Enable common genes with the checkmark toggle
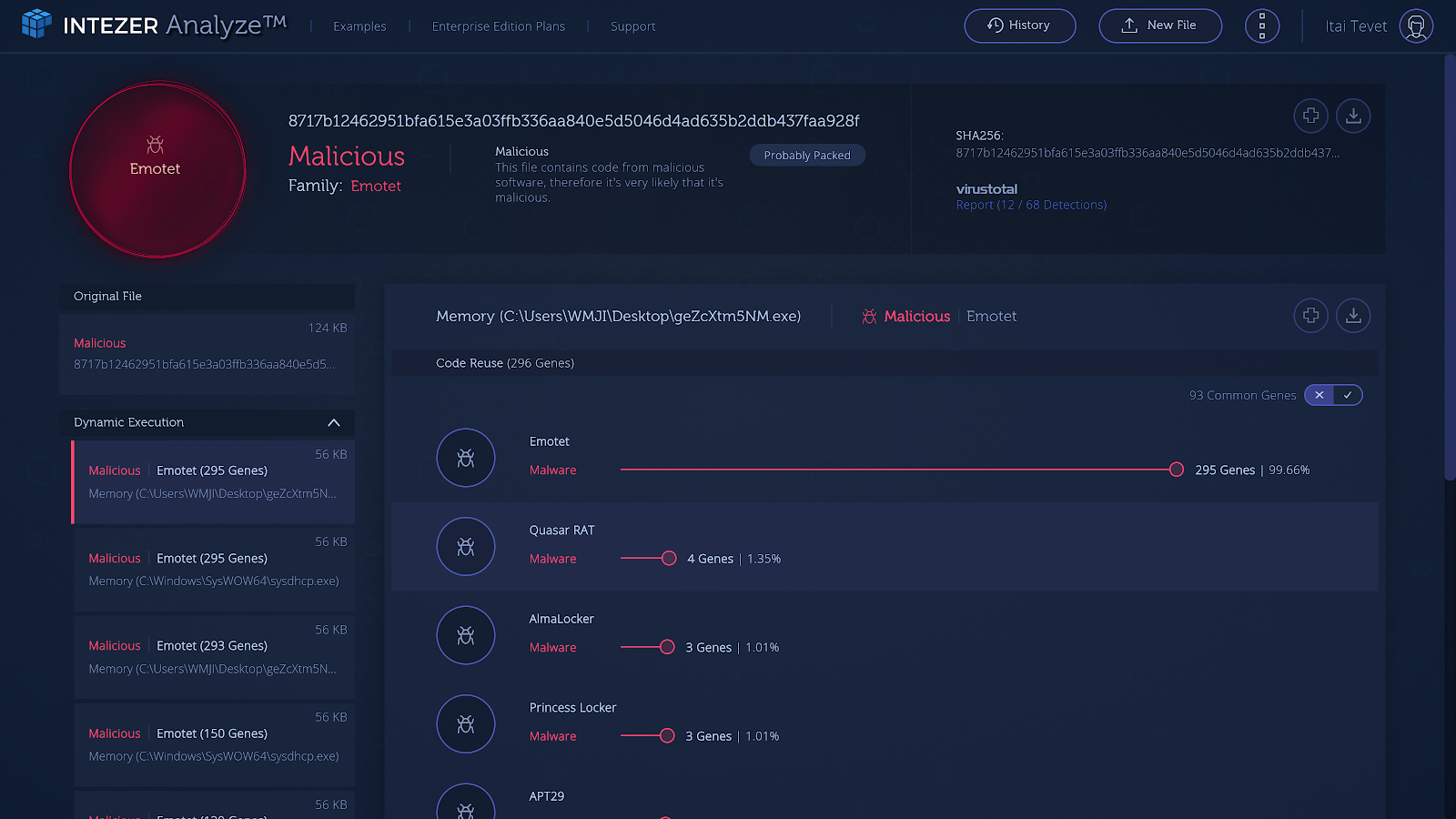The height and width of the screenshot is (819, 1456). [1348, 395]
